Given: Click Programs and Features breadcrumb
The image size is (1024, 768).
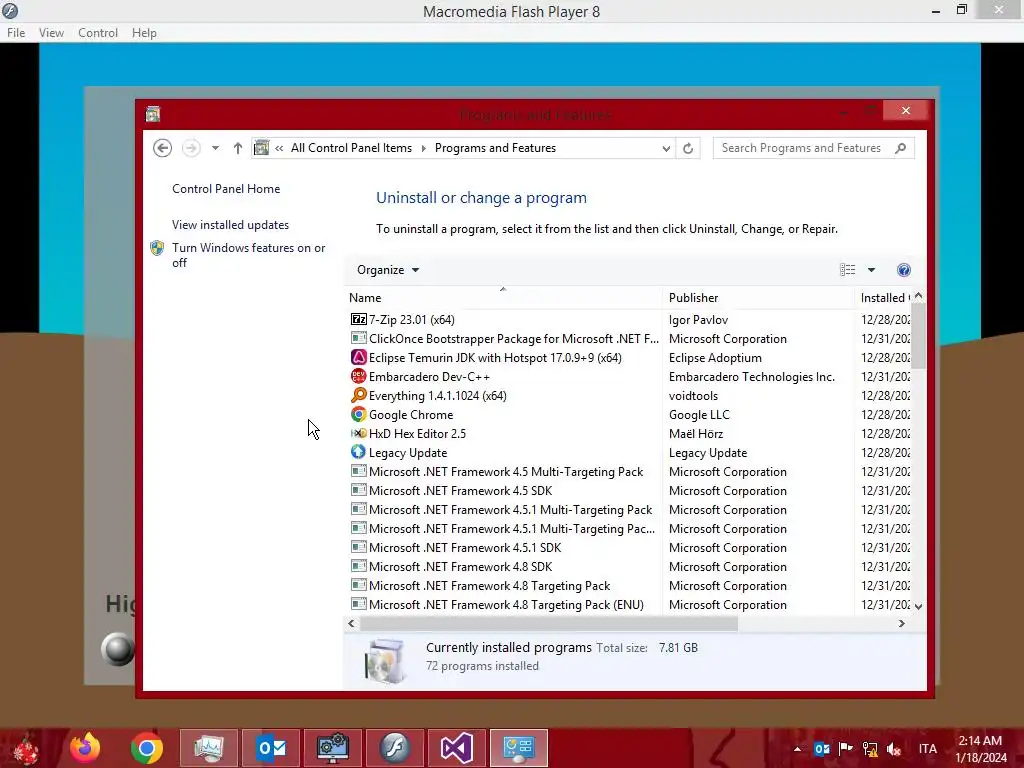Looking at the screenshot, I should pyautogui.click(x=495, y=148).
